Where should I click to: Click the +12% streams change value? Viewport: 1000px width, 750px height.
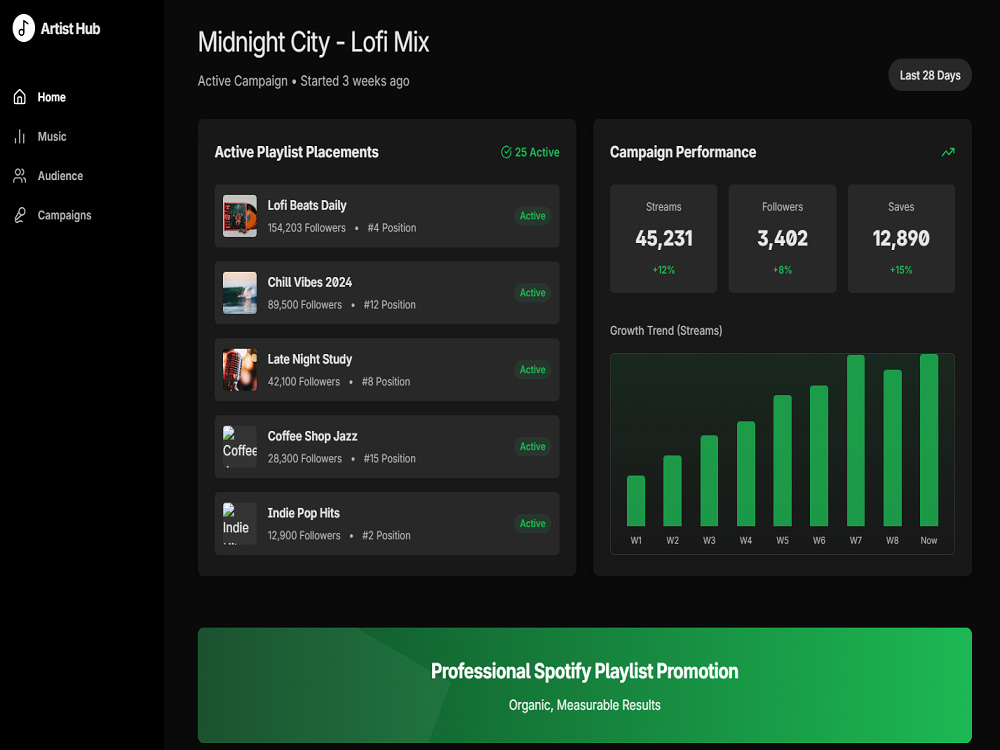pyautogui.click(x=663, y=270)
